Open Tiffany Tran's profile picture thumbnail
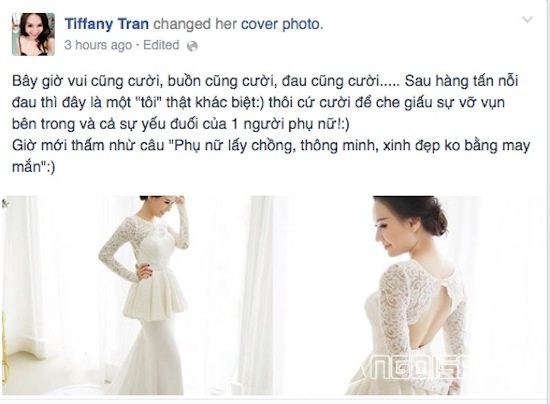 [x=33, y=34]
